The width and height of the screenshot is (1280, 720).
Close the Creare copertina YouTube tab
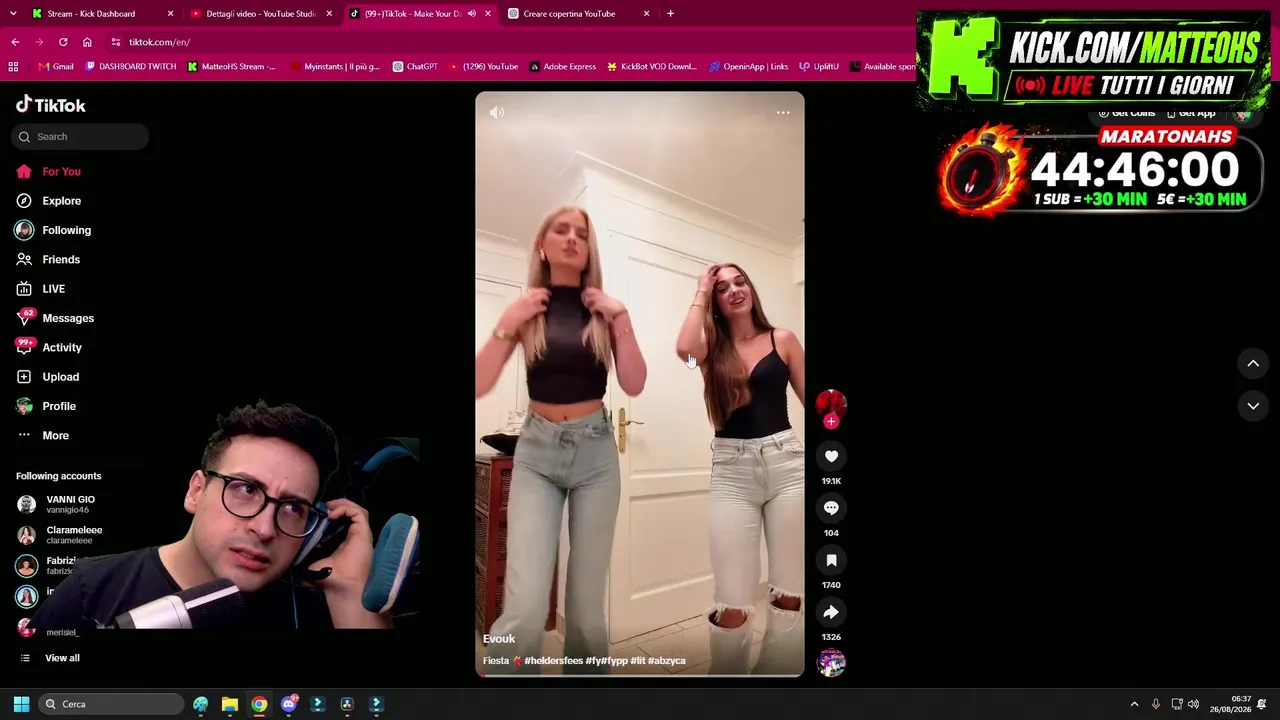click(x=646, y=14)
